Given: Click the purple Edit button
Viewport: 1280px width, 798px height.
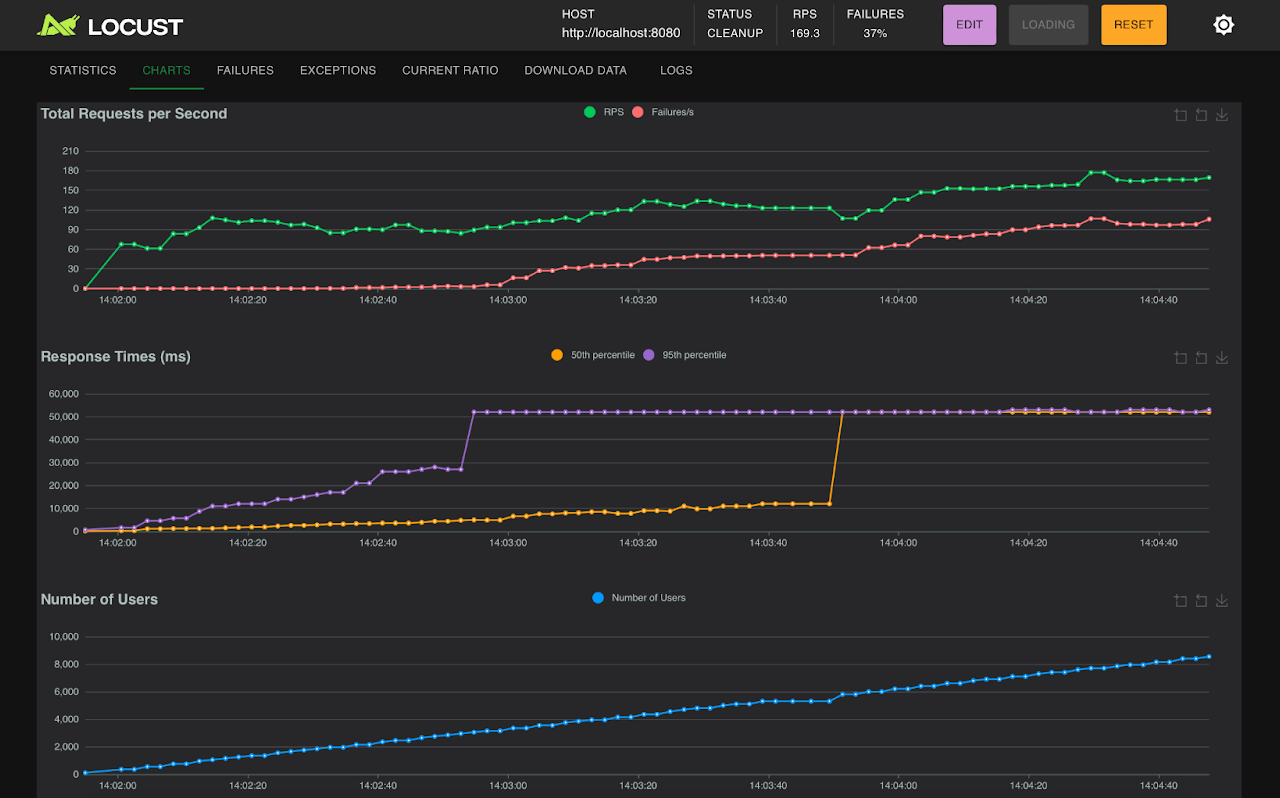Looking at the screenshot, I should (969, 25).
